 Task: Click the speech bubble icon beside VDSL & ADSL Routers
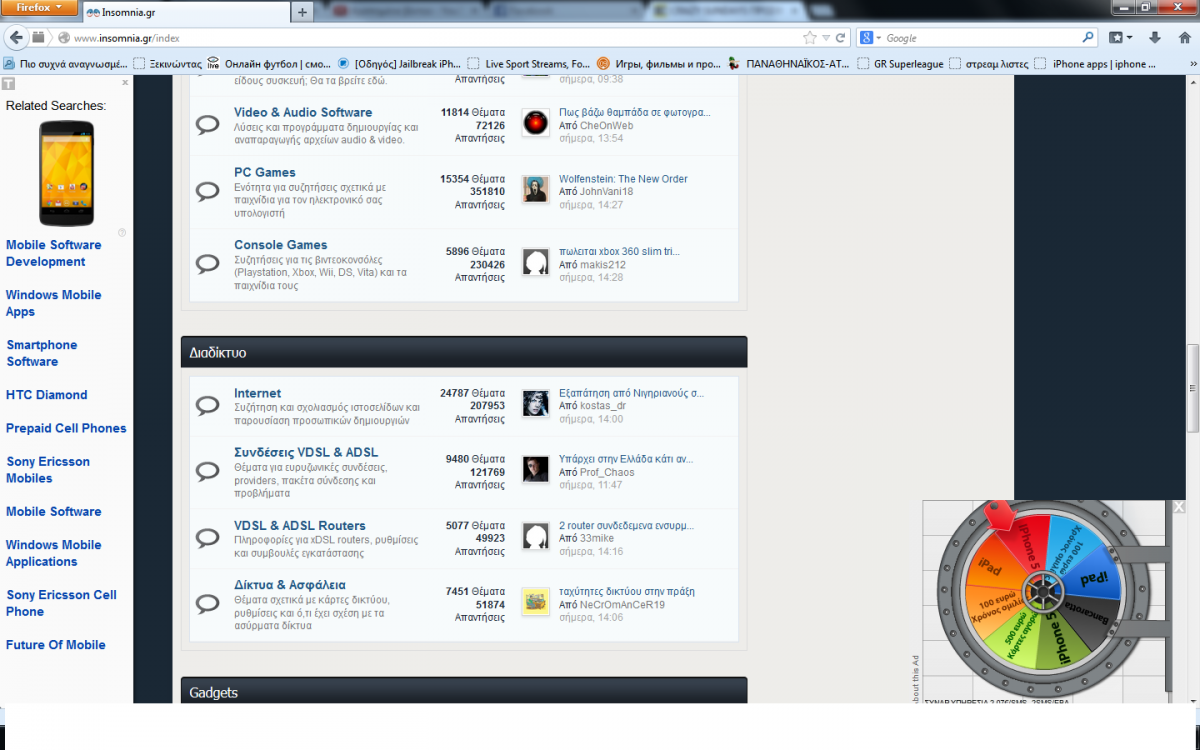207,537
